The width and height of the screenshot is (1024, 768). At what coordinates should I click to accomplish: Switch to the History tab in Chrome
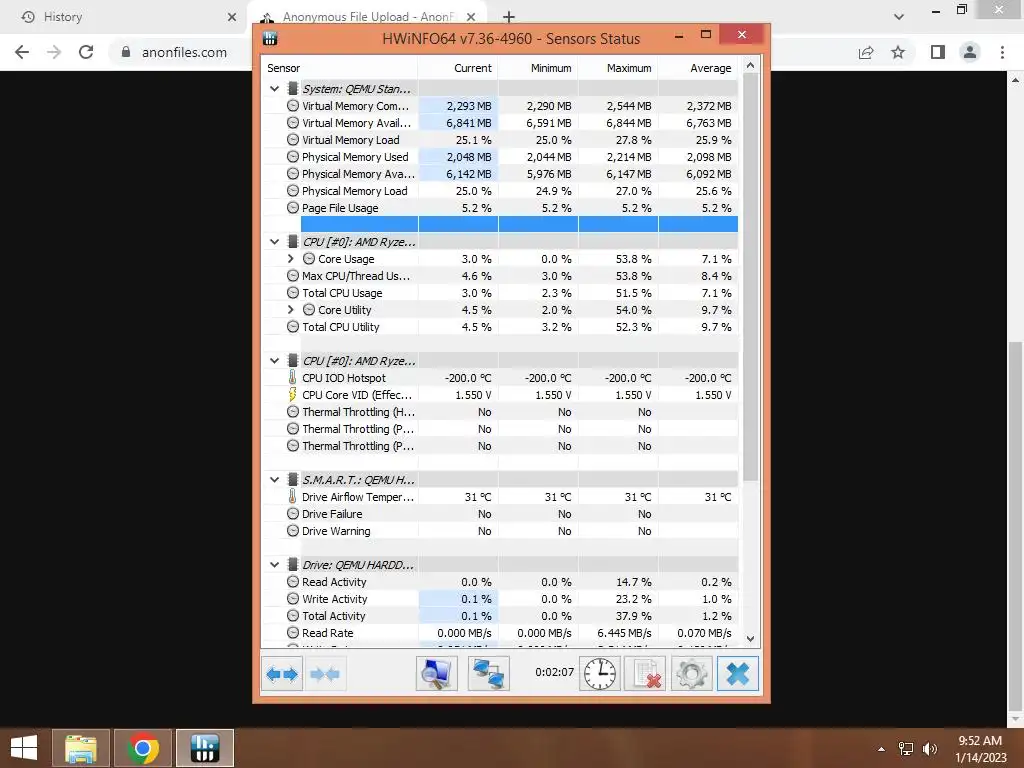click(122, 17)
